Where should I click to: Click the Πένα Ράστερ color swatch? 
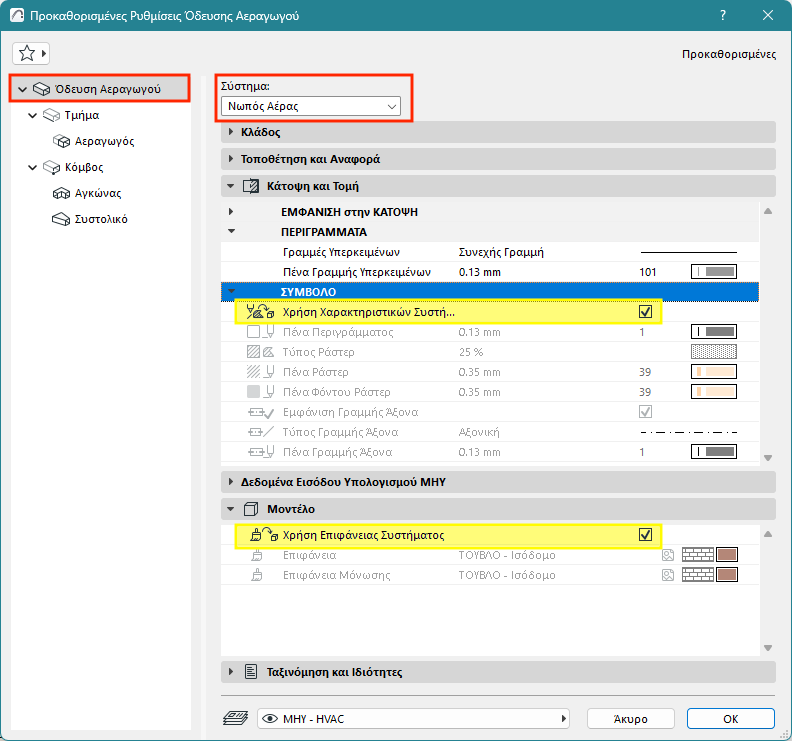(714, 372)
